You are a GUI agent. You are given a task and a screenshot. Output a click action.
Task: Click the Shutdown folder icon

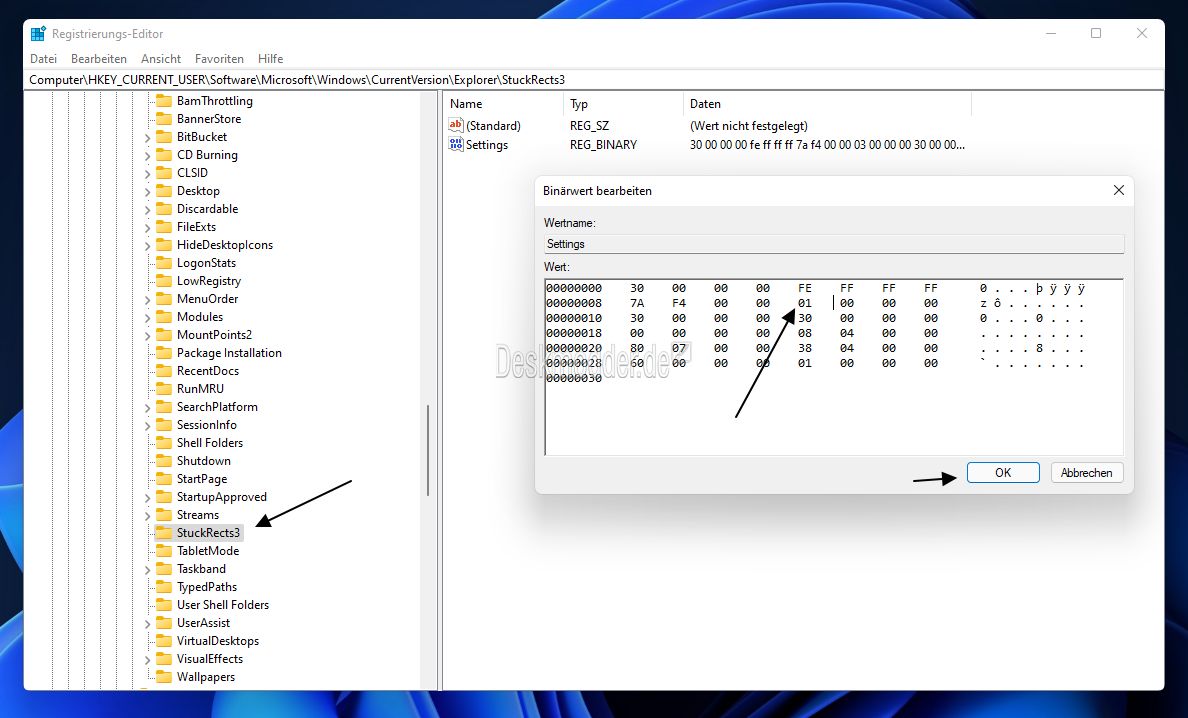pyautogui.click(x=164, y=460)
